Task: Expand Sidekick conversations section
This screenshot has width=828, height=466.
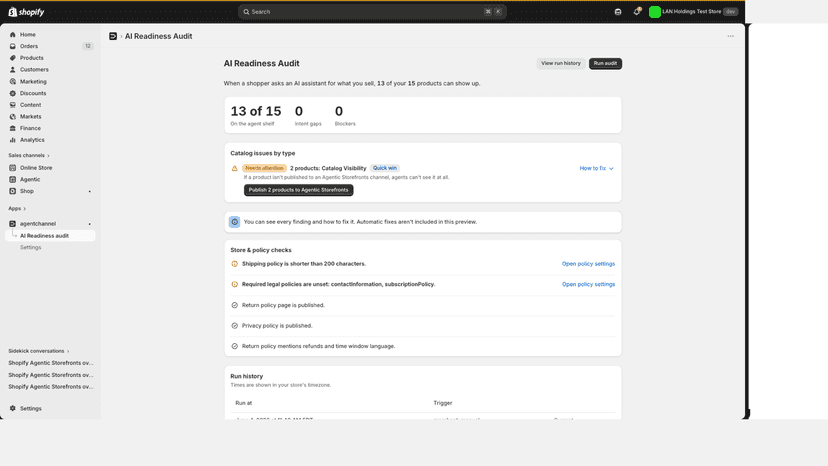Action: point(39,351)
